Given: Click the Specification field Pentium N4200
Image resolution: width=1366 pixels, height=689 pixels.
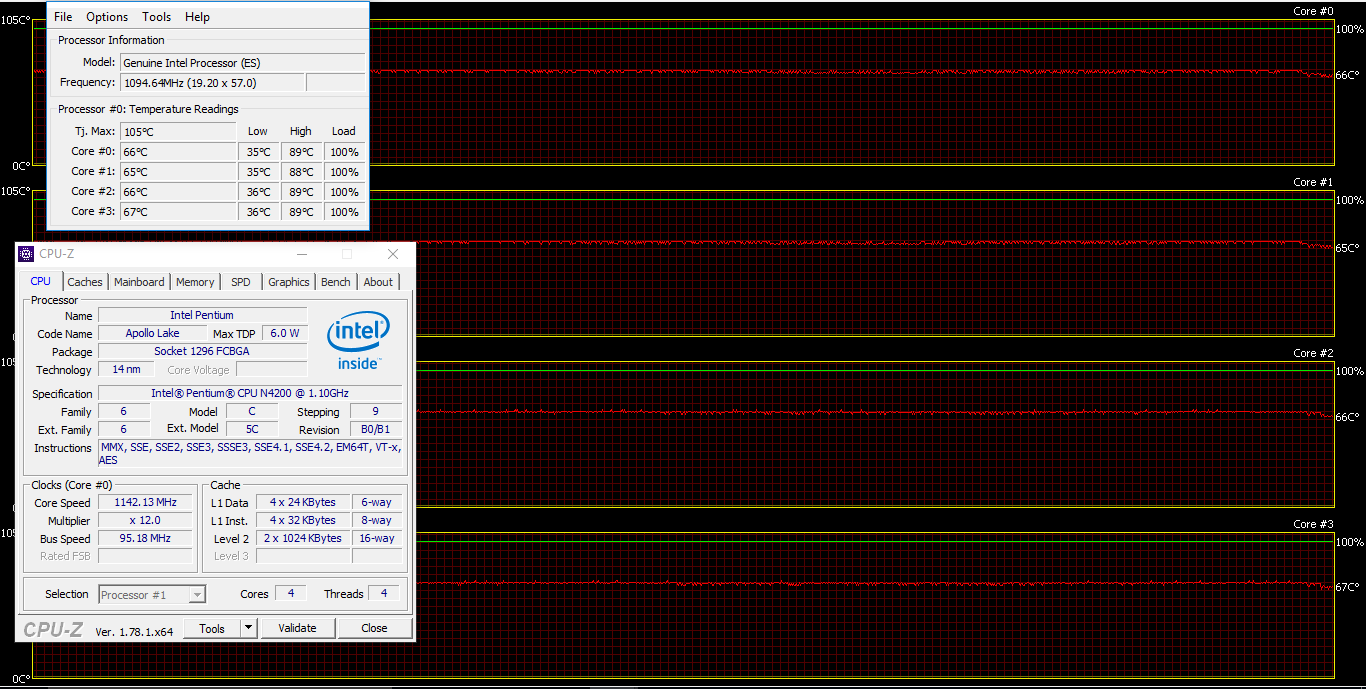Looking at the screenshot, I should tap(250, 393).
